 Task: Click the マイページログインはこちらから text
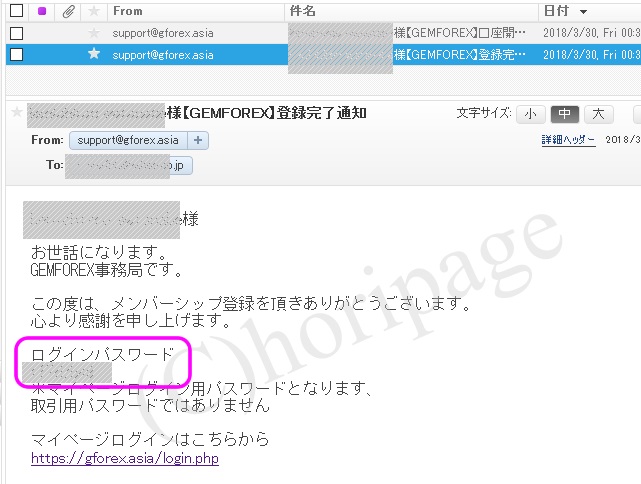[150, 439]
